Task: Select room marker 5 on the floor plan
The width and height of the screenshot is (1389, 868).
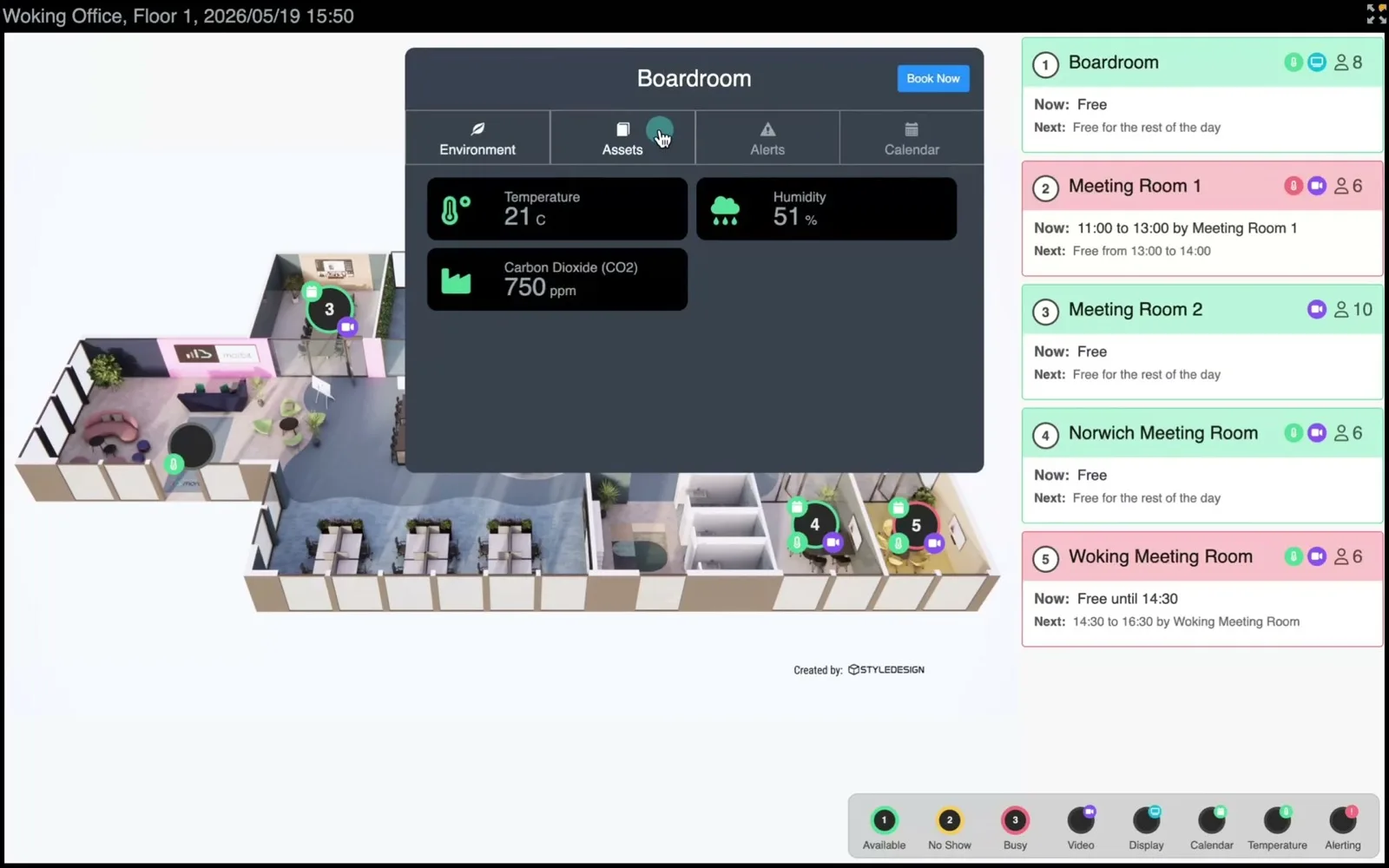Action: [916, 525]
